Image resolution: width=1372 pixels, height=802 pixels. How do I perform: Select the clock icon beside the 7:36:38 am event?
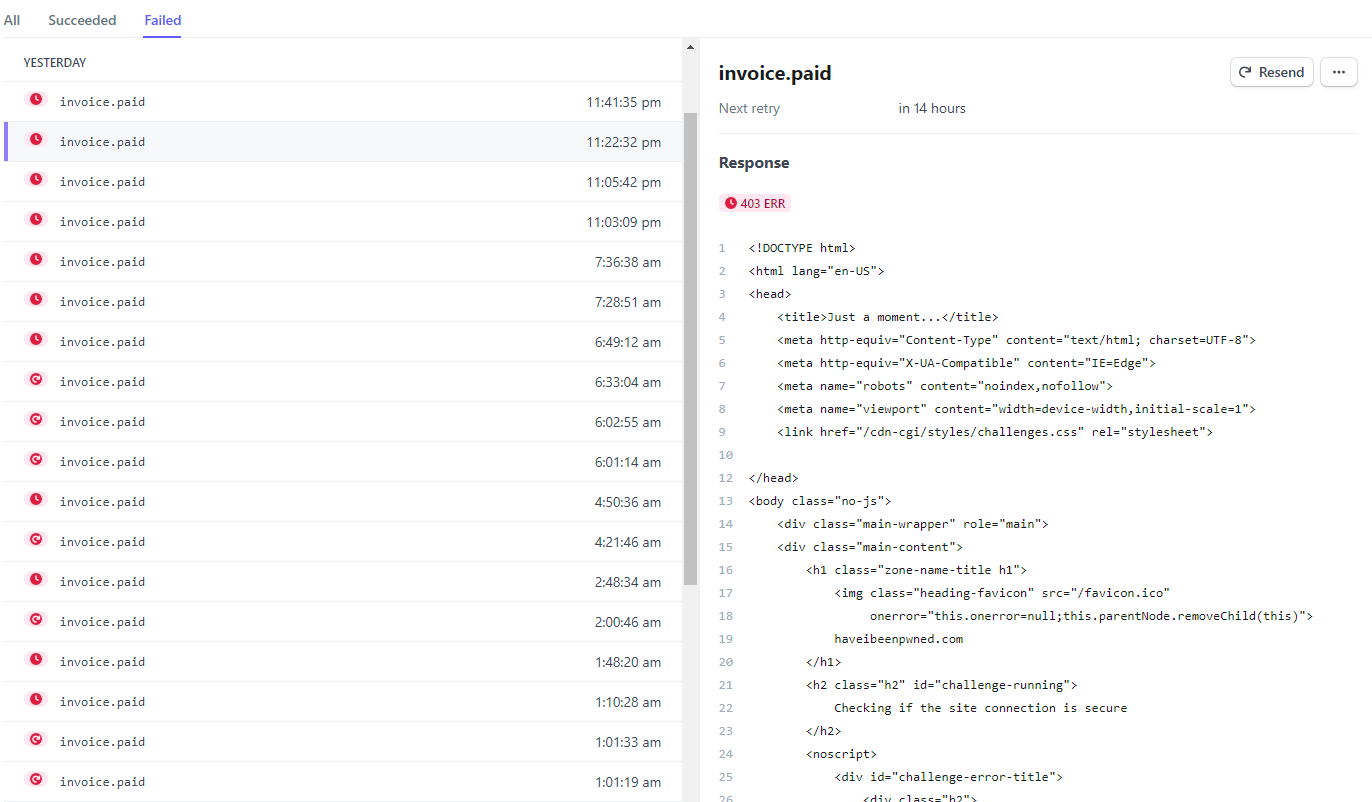[x=36, y=260]
